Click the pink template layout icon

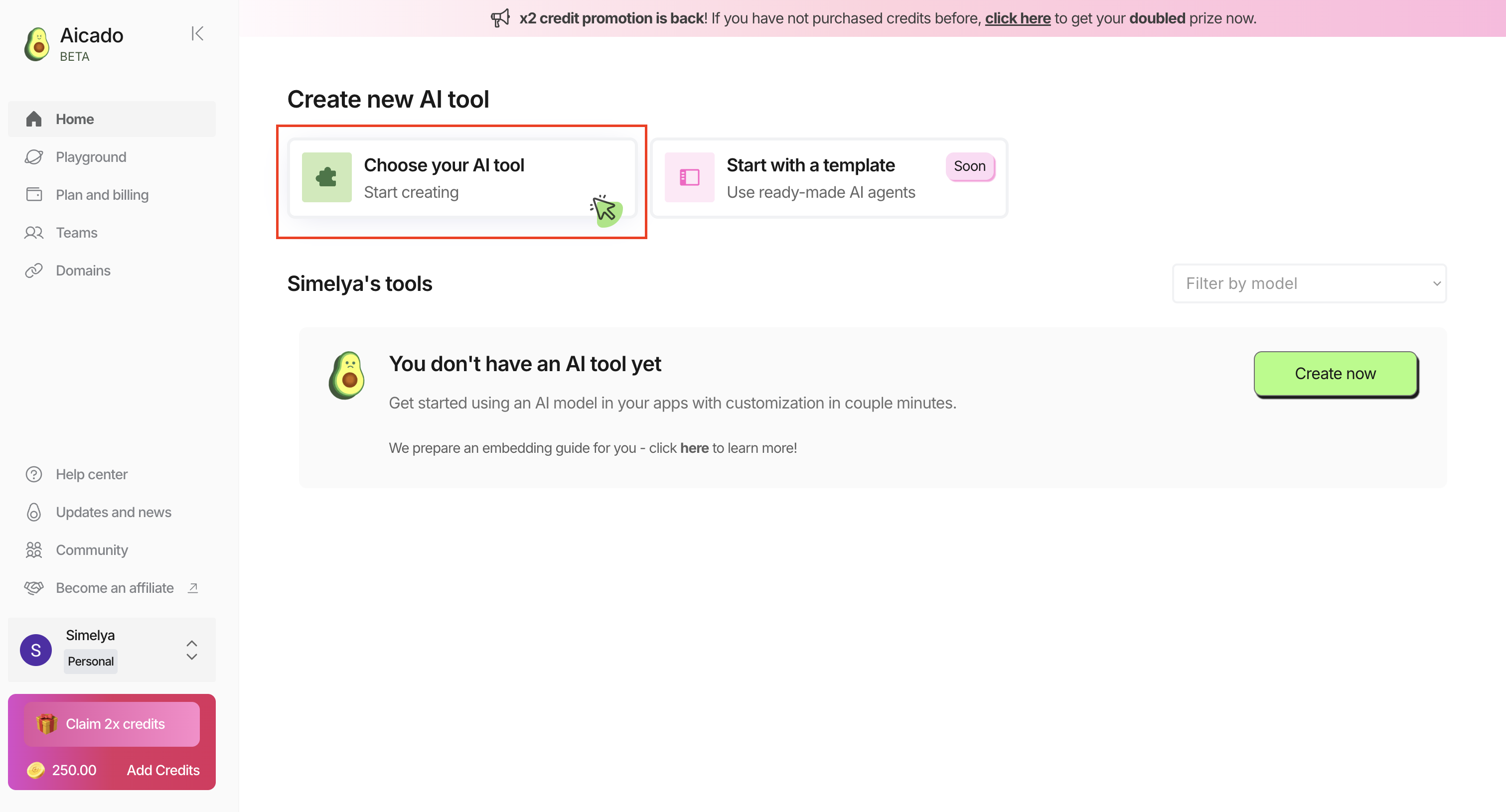click(x=689, y=177)
